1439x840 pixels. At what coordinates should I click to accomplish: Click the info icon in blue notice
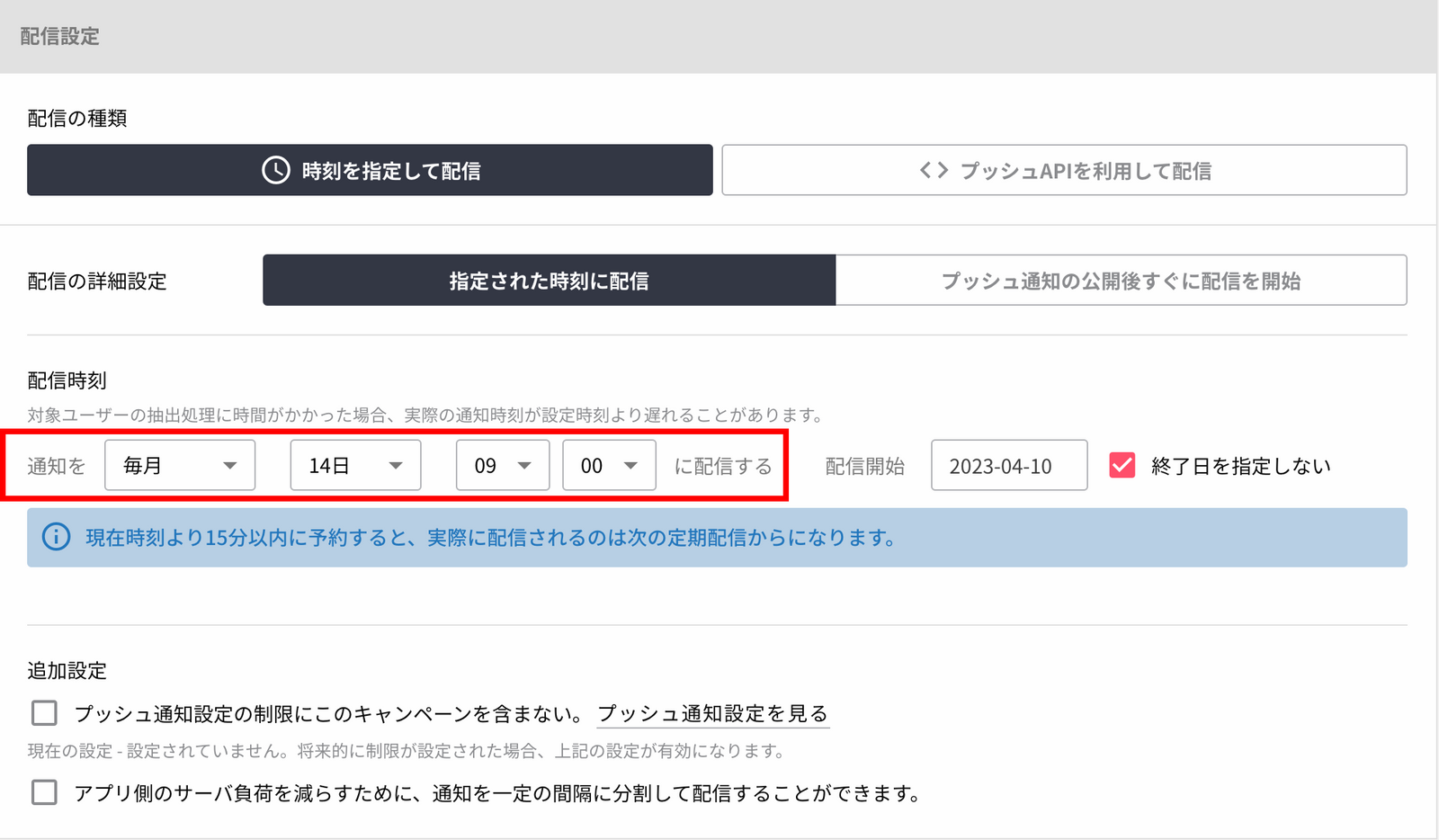coord(56,538)
